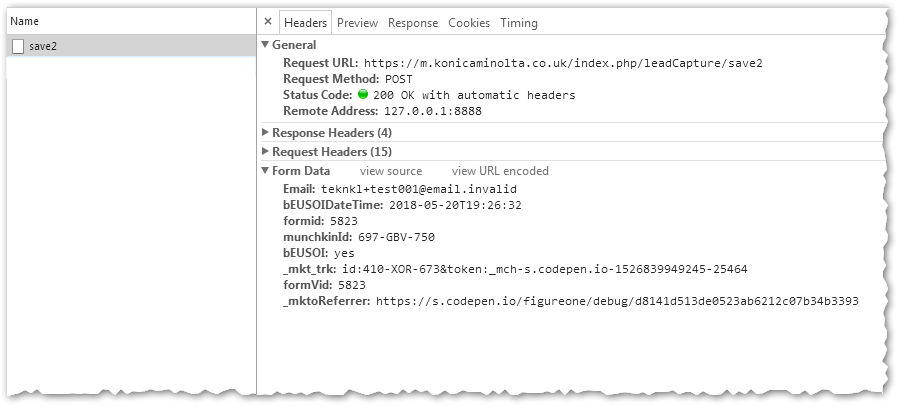Click the Name column header
This screenshot has height=407, width=900.
pos(24,20)
